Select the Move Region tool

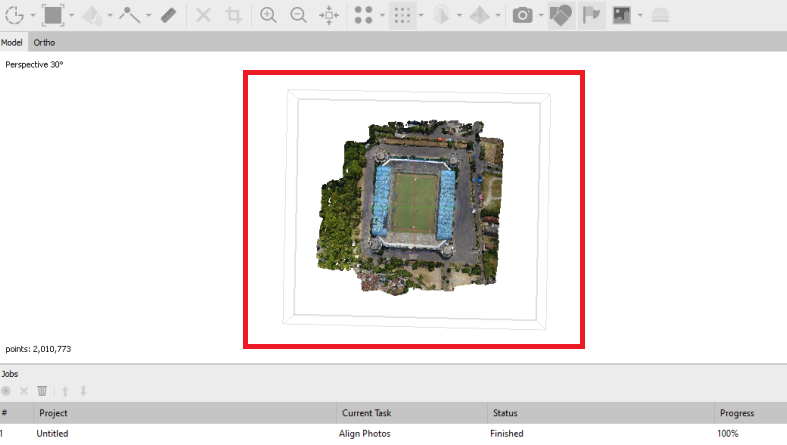click(x=92, y=16)
